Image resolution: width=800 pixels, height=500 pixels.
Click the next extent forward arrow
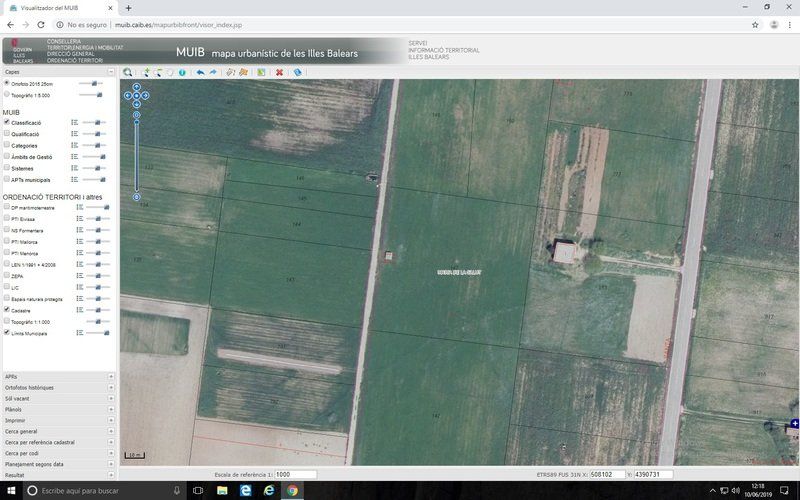tap(213, 72)
